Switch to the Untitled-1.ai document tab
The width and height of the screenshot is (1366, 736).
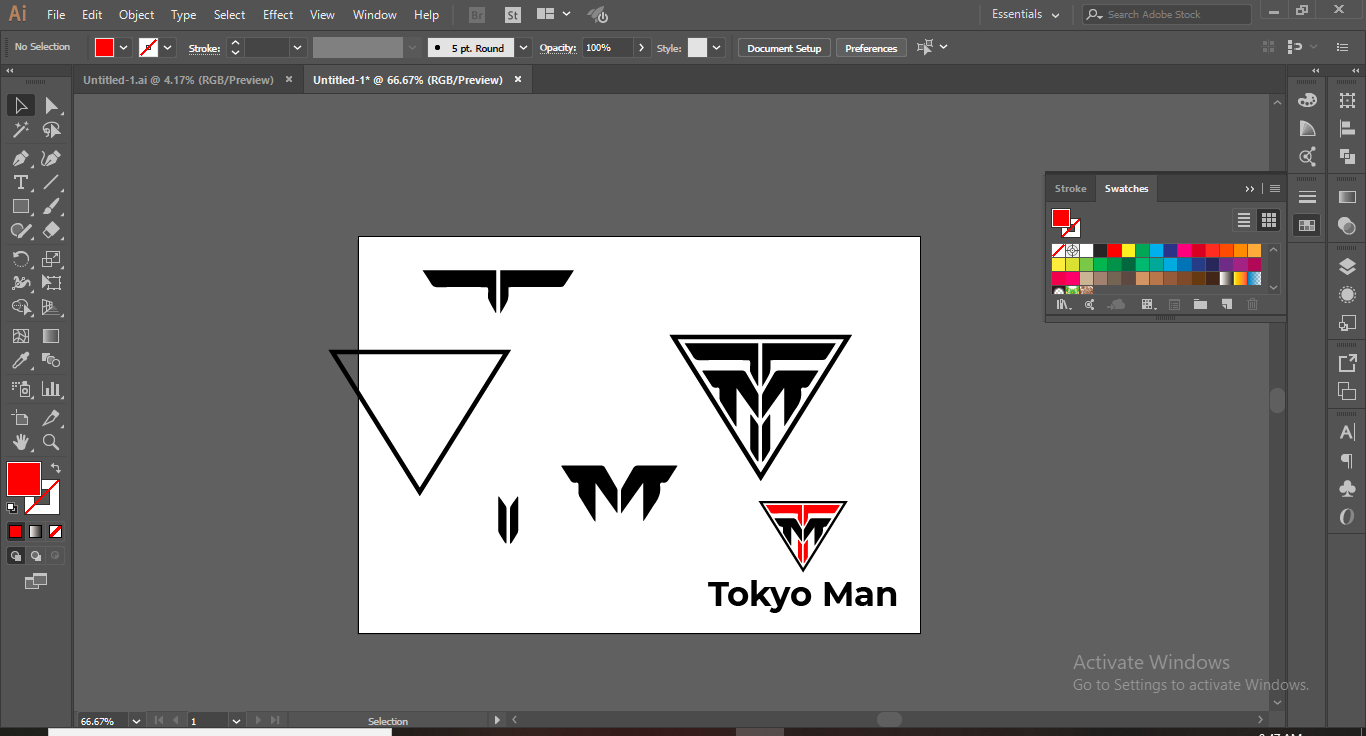click(x=178, y=80)
